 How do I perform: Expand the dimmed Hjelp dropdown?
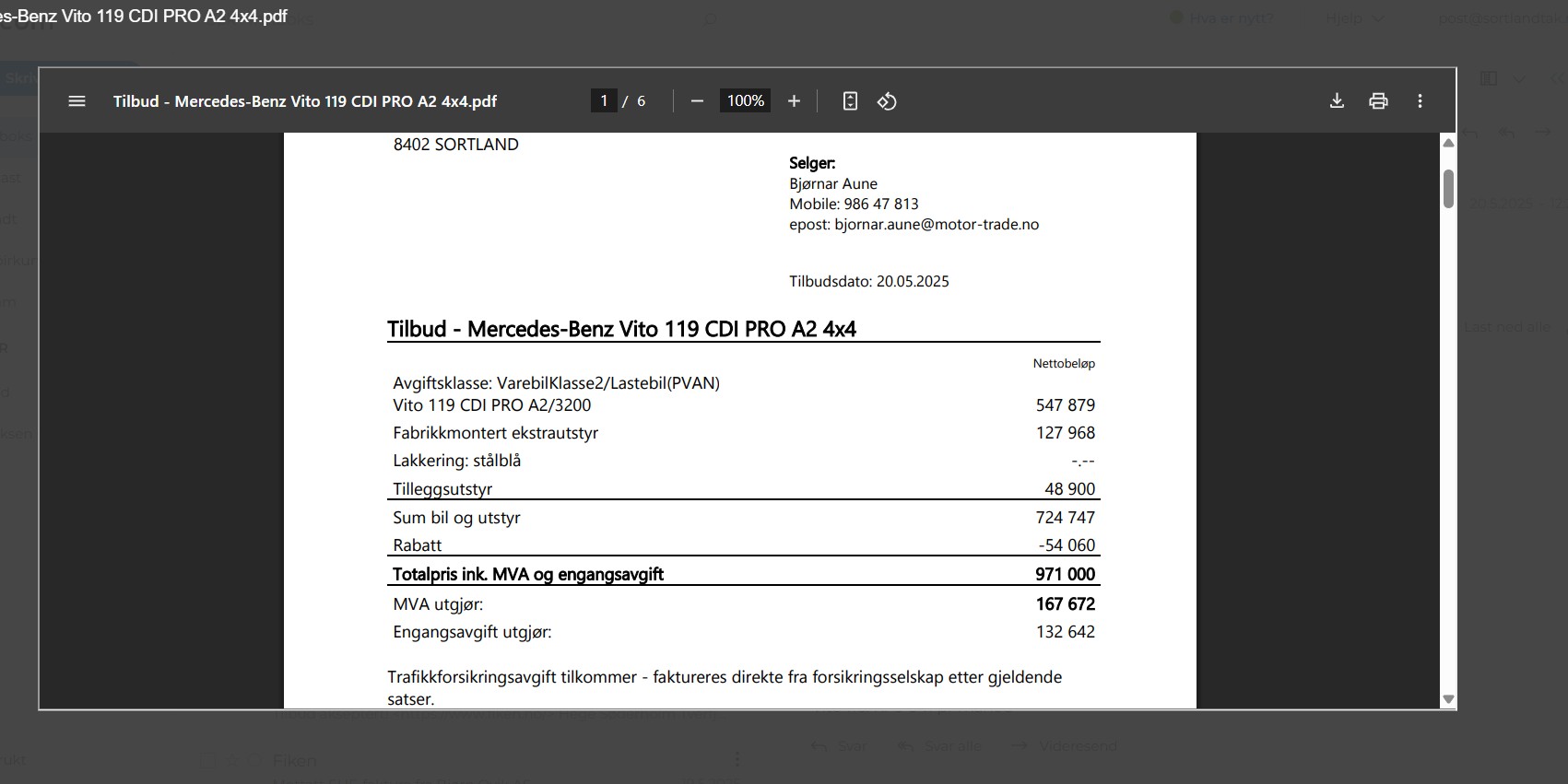coord(1355,18)
